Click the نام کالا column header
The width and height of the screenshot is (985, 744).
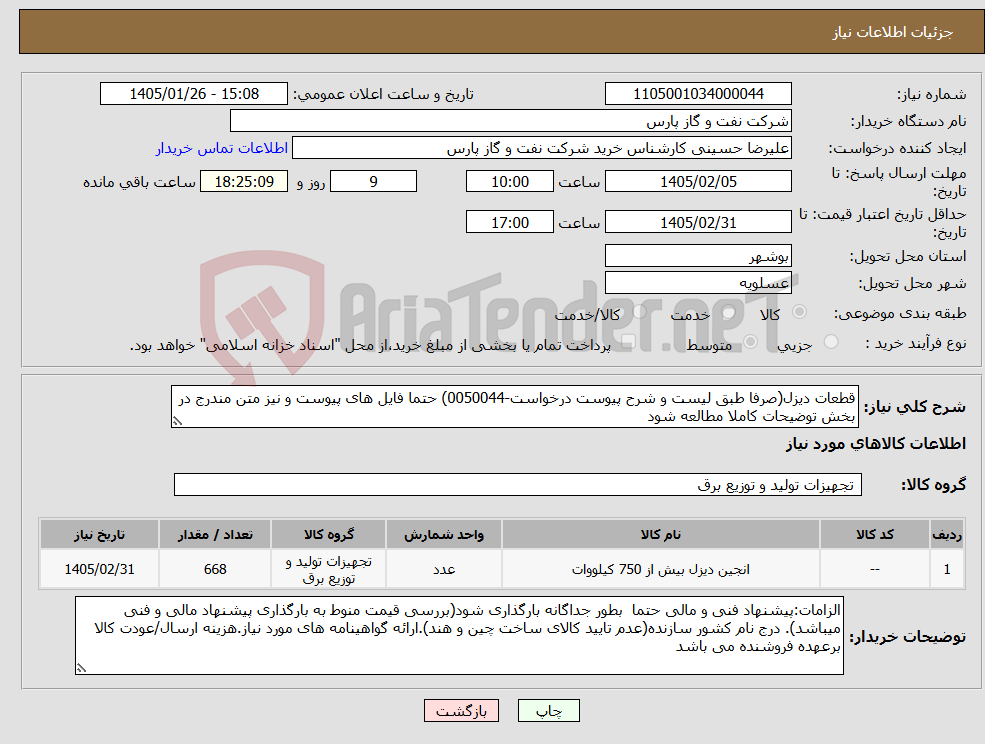click(x=661, y=535)
